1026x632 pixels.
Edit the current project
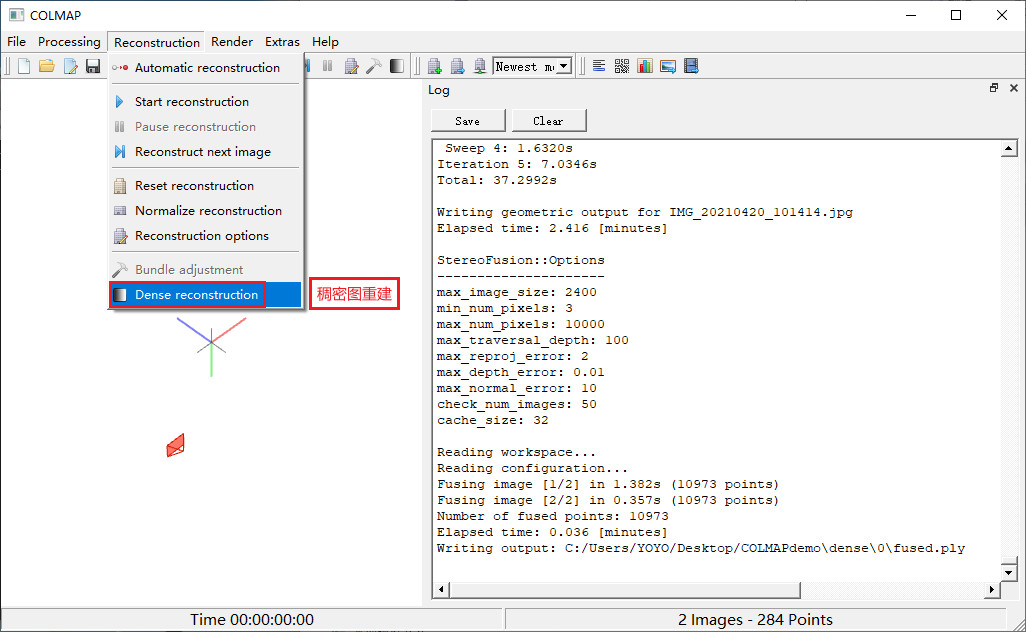70,65
